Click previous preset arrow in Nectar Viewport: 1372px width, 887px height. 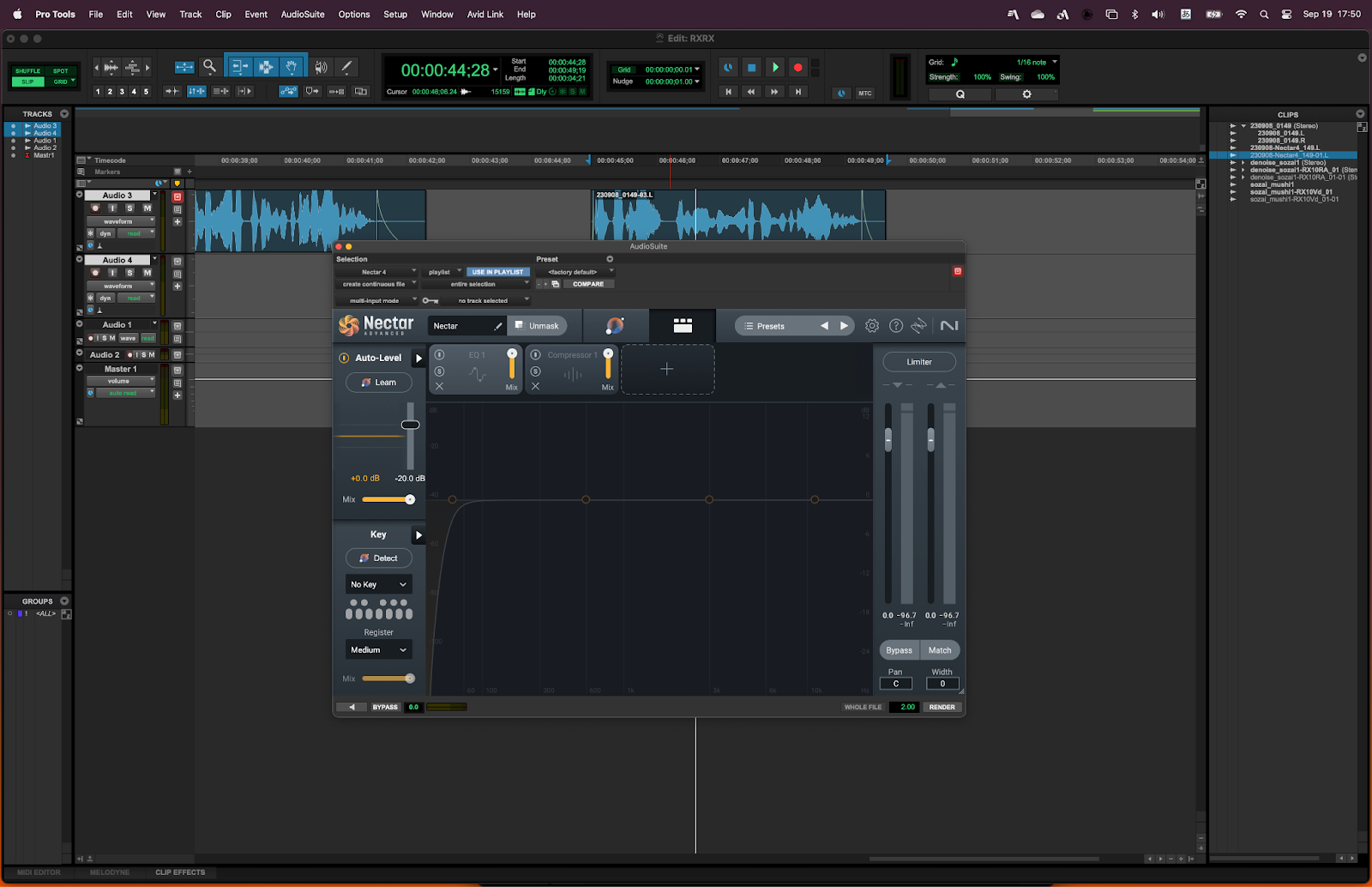point(825,326)
